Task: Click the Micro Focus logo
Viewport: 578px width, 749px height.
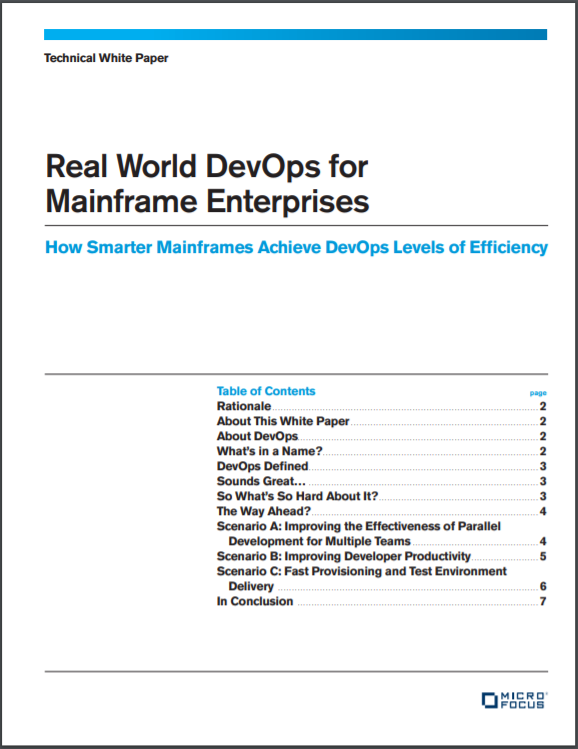Action: 514,700
